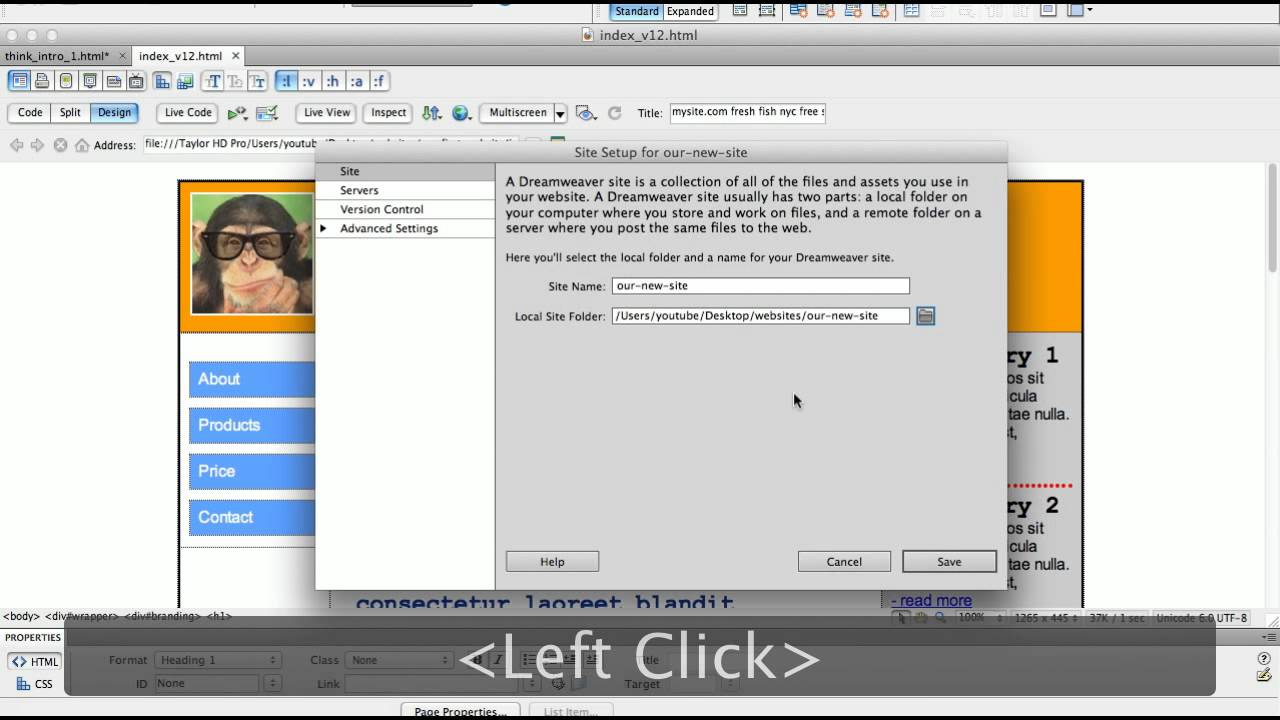
Task: Switch to Code view
Action: coord(30,113)
